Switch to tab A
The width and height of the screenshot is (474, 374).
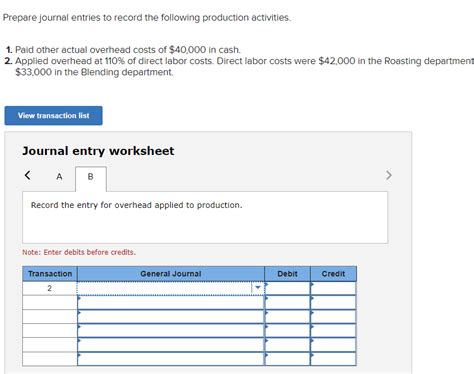tap(59, 176)
